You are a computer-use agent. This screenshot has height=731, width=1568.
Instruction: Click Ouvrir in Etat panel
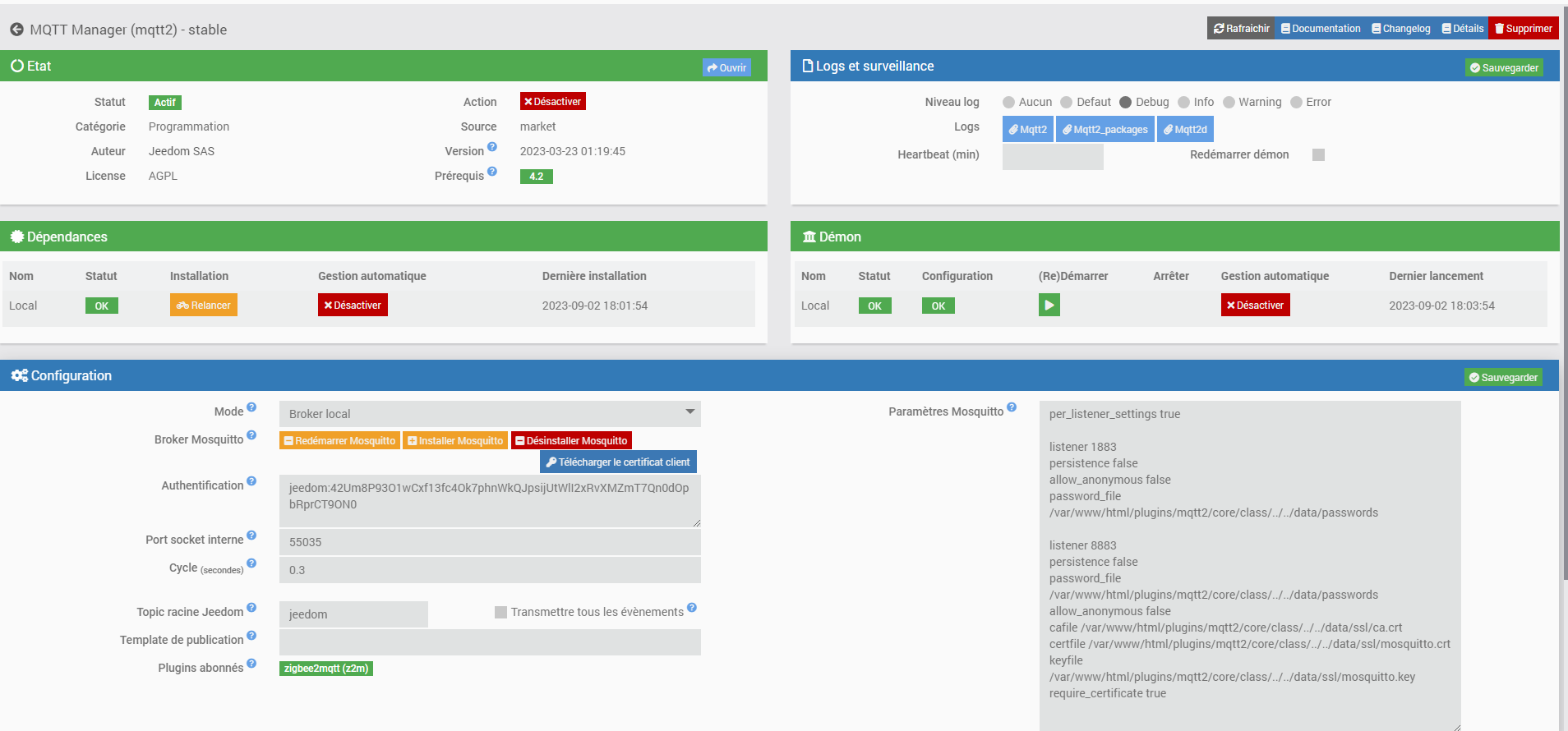[726, 68]
